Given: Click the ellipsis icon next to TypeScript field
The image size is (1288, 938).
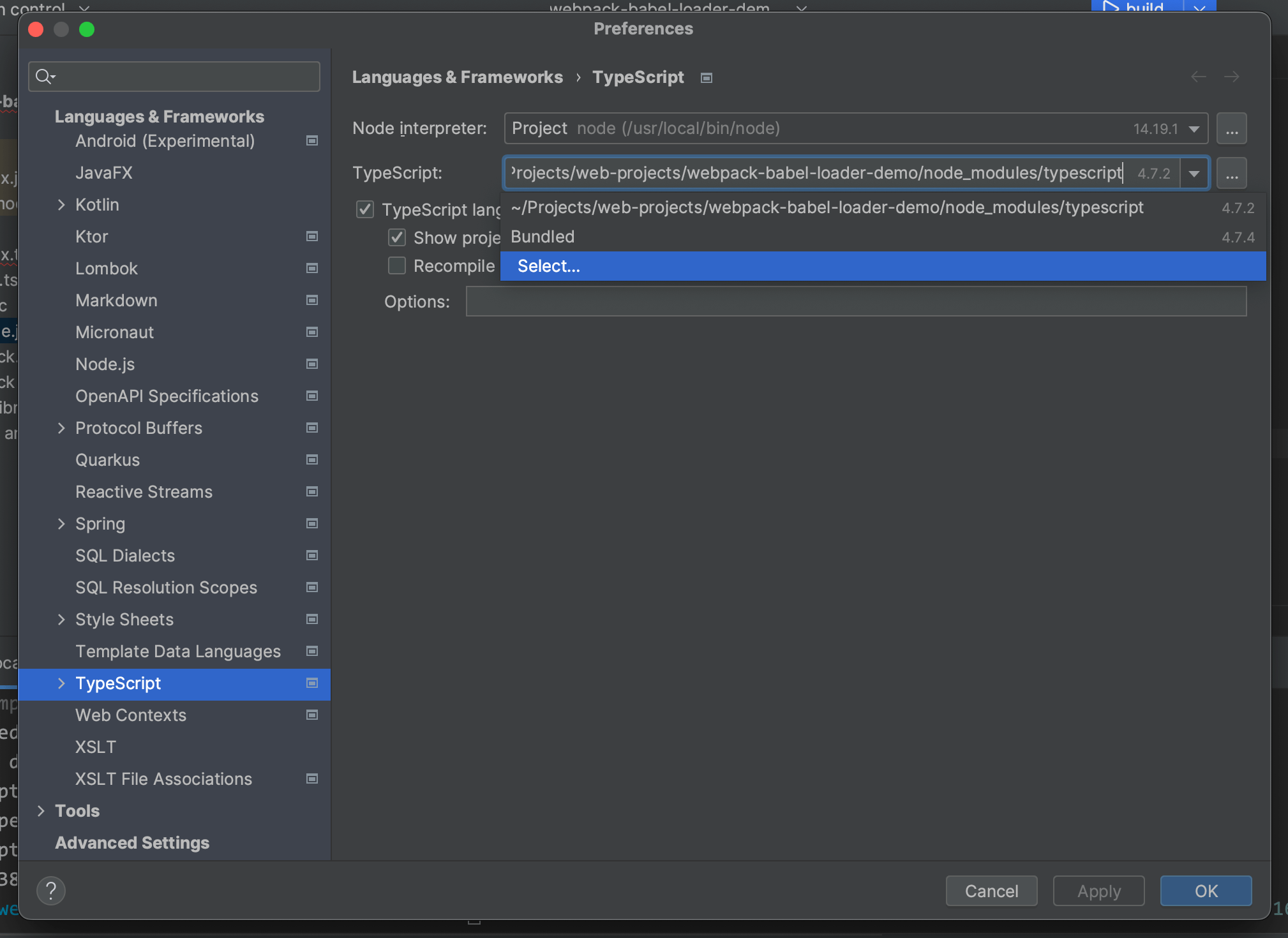Looking at the screenshot, I should pyautogui.click(x=1232, y=174).
